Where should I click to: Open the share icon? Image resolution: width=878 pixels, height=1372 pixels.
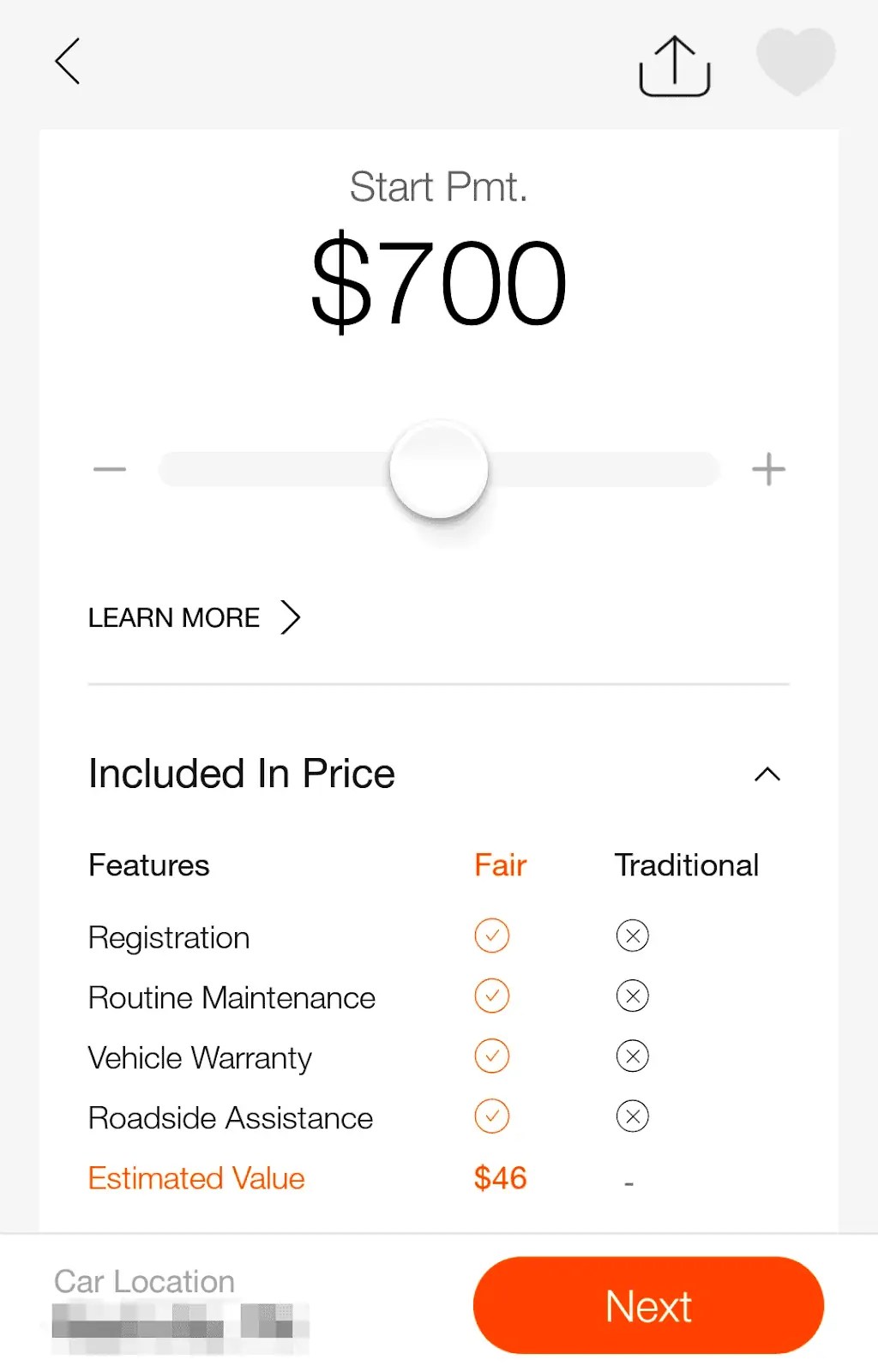coord(675,66)
